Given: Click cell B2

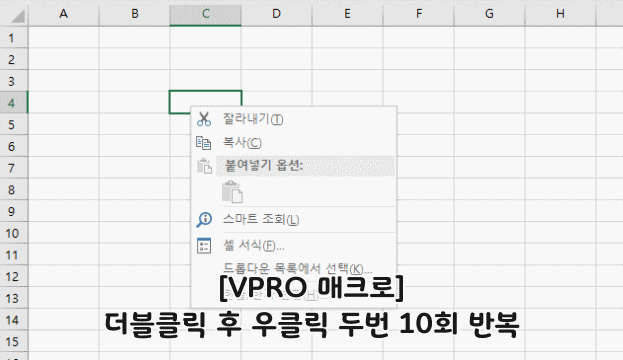Looking at the screenshot, I should (x=135, y=59).
